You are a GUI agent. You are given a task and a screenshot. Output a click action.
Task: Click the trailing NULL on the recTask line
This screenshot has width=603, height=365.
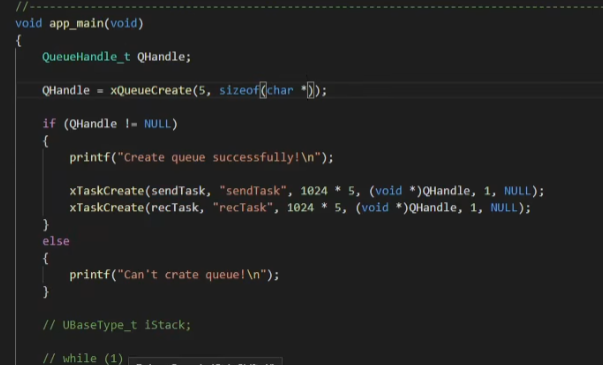click(x=504, y=208)
